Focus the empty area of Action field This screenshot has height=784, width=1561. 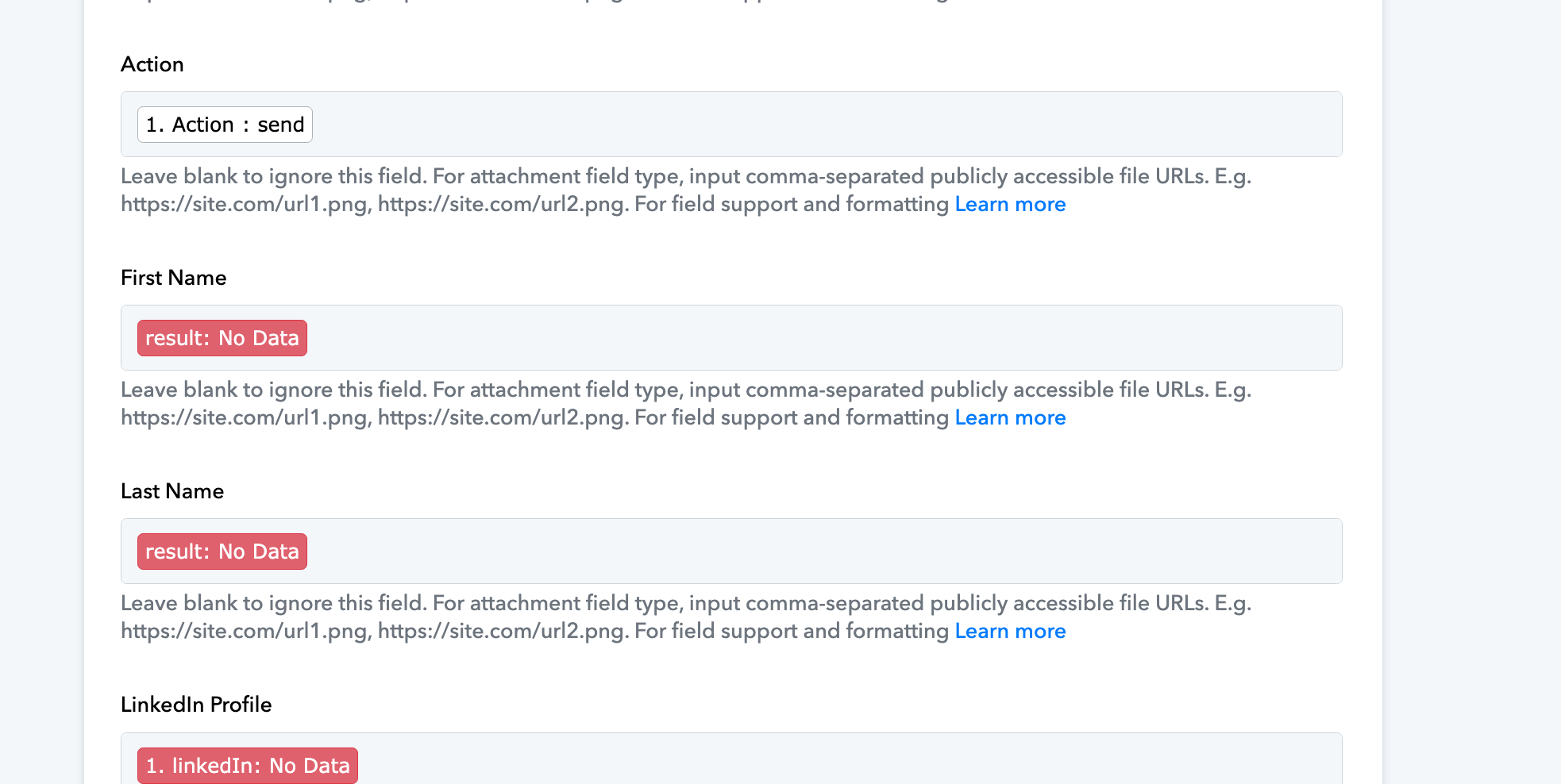[826, 125]
